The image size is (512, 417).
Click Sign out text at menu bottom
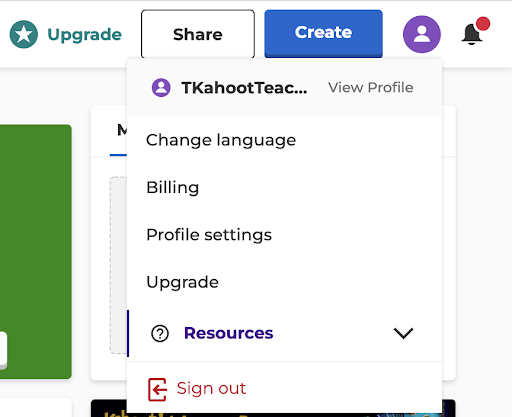click(x=211, y=389)
